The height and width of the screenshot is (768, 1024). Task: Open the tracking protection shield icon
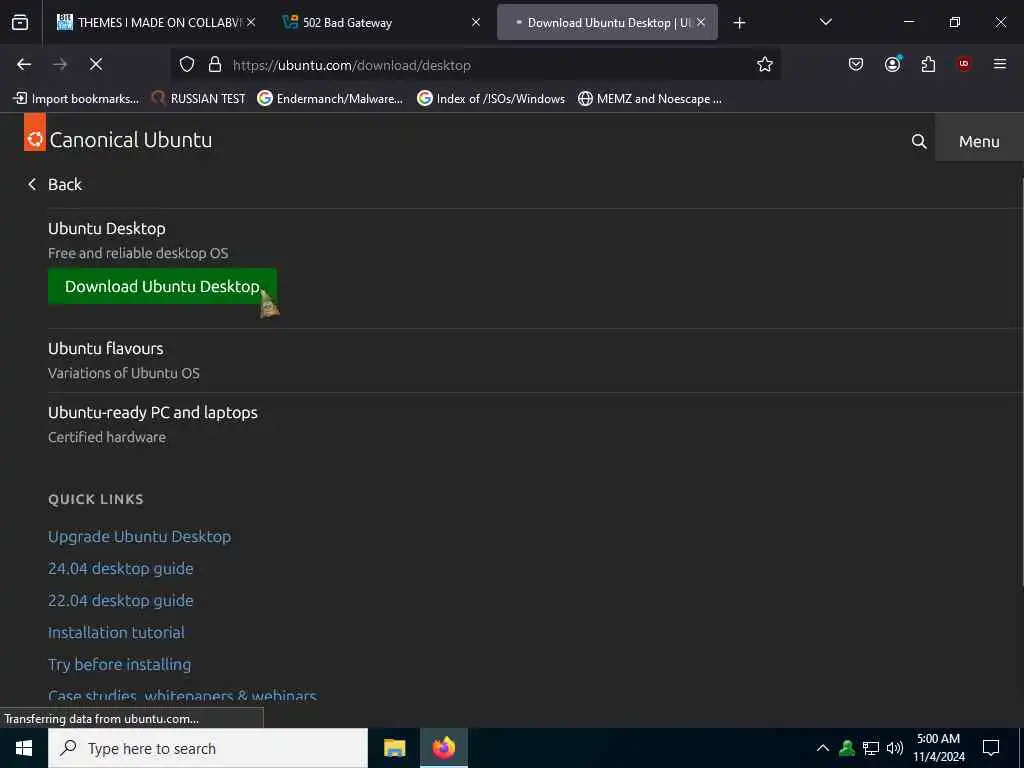(187, 65)
